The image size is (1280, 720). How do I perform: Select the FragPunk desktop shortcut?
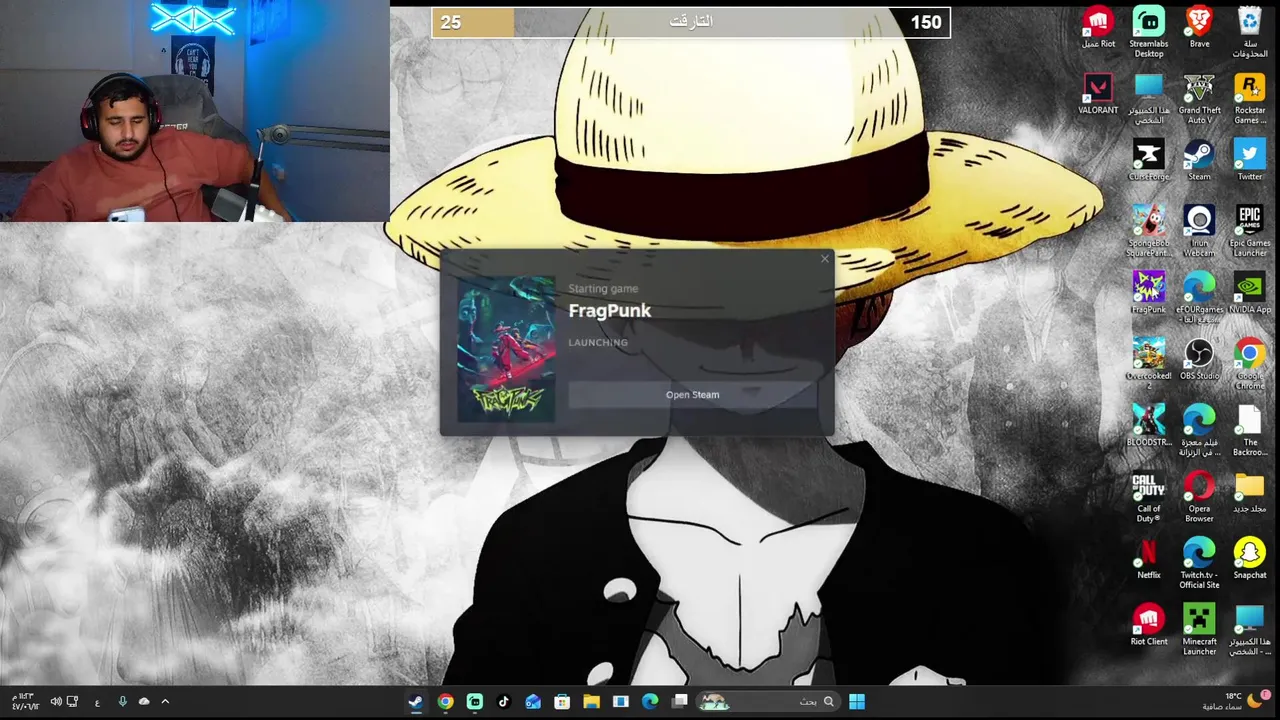coord(1148,293)
